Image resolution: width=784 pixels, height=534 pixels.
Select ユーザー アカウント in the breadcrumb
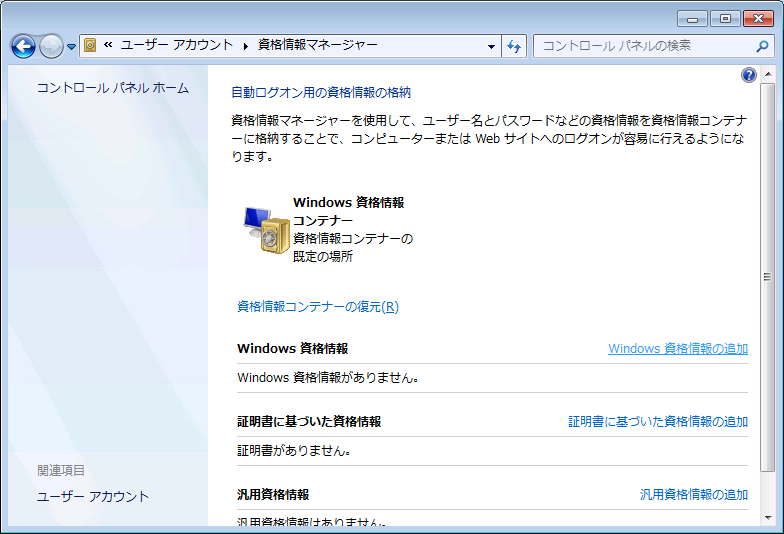point(177,45)
